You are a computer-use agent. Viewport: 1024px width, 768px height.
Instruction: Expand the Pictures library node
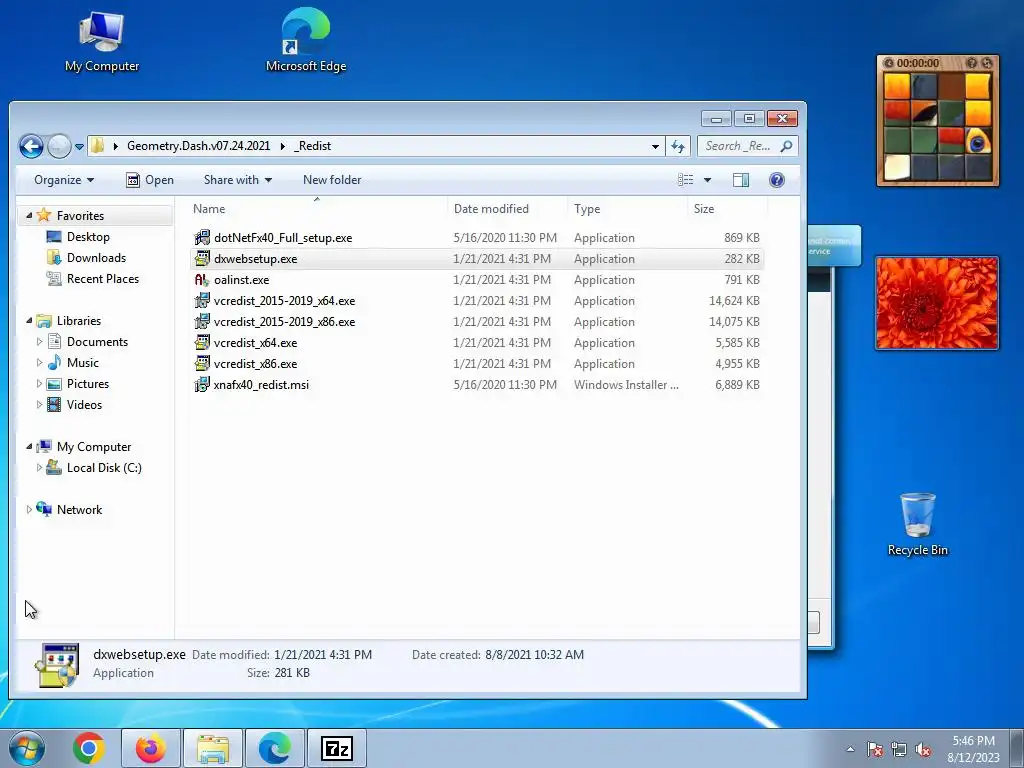point(39,383)
